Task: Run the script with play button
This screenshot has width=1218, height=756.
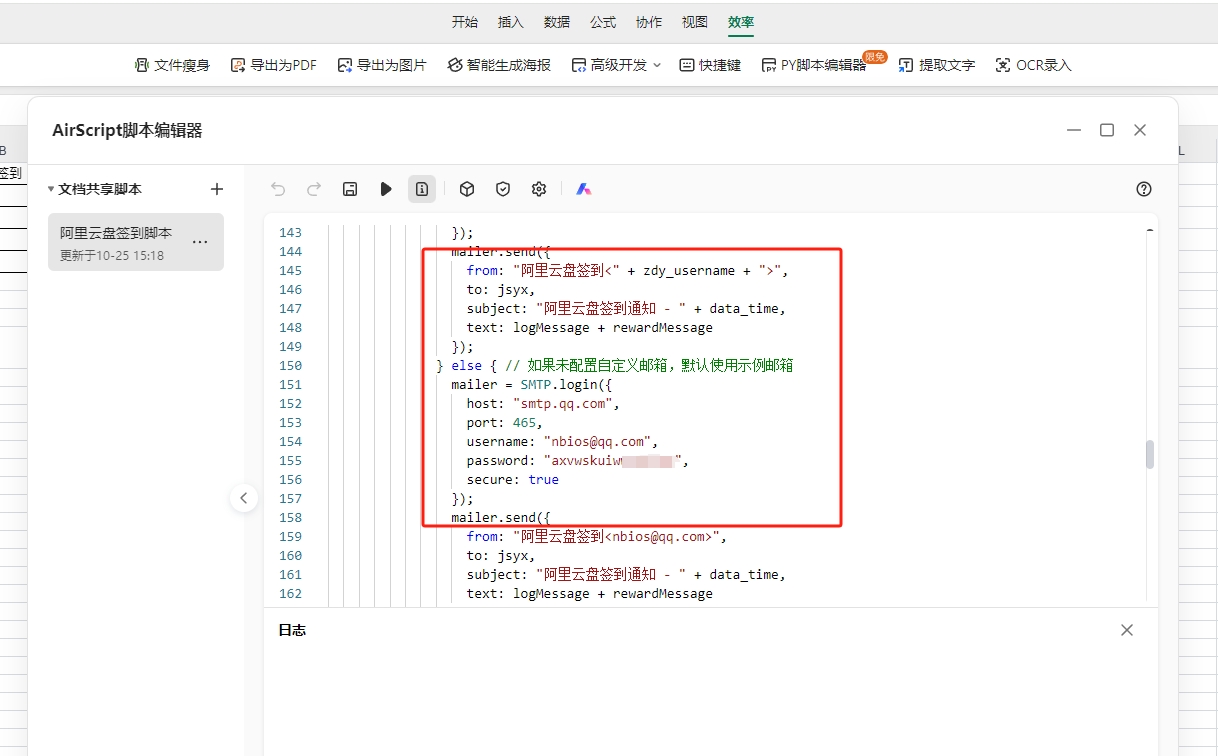Action: tap(386, 189)
